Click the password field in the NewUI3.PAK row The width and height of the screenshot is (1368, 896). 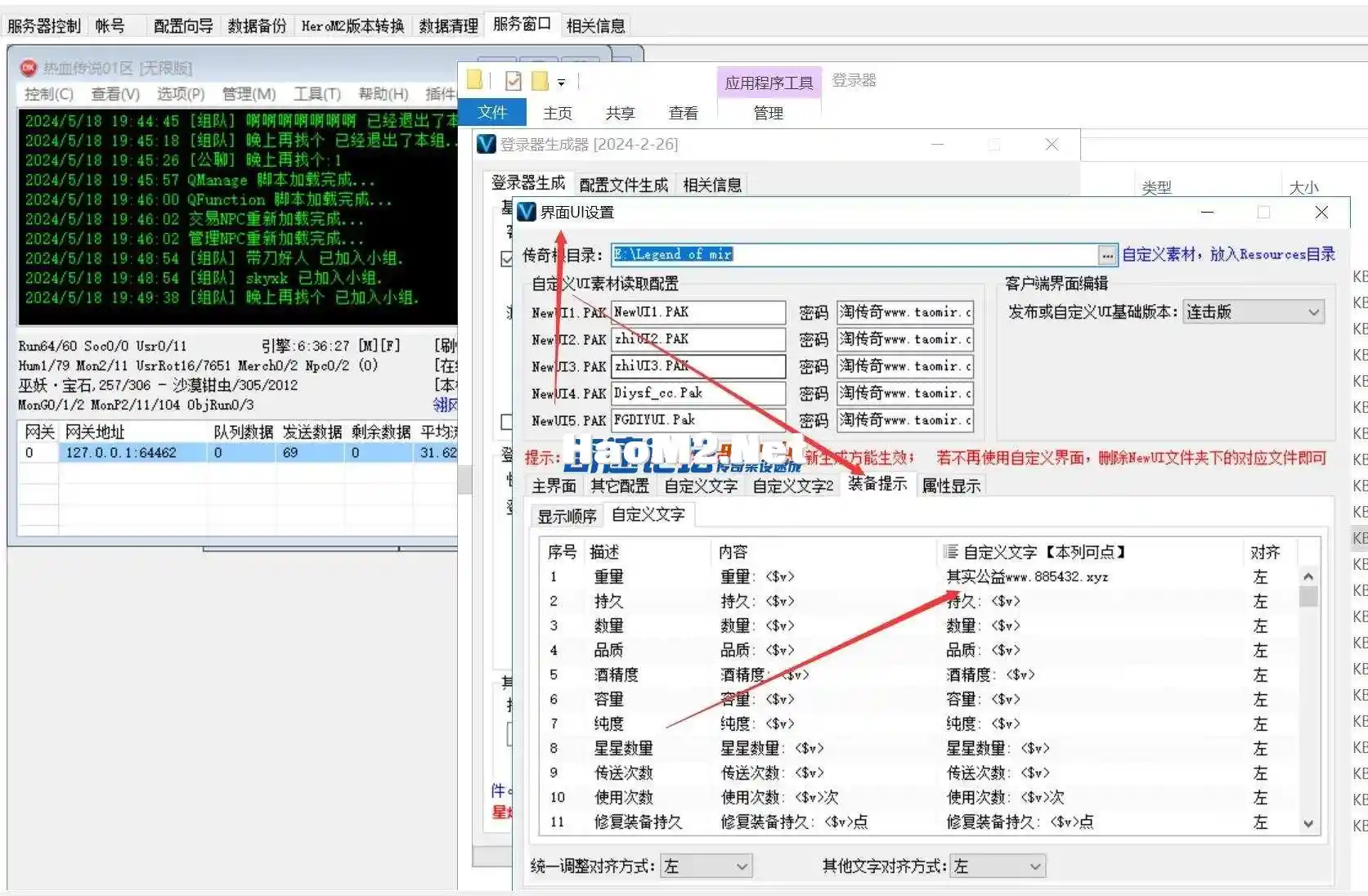click(x=905, y=366)
